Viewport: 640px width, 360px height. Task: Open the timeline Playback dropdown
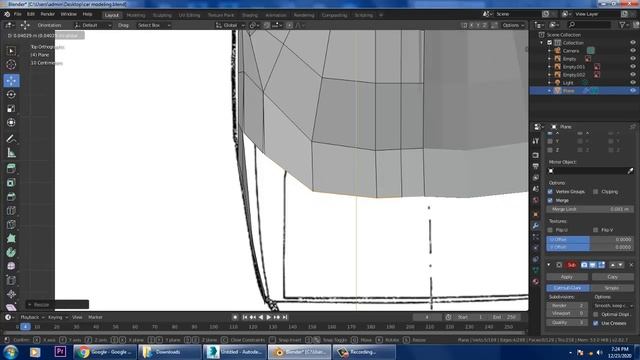tap(32, 317)
